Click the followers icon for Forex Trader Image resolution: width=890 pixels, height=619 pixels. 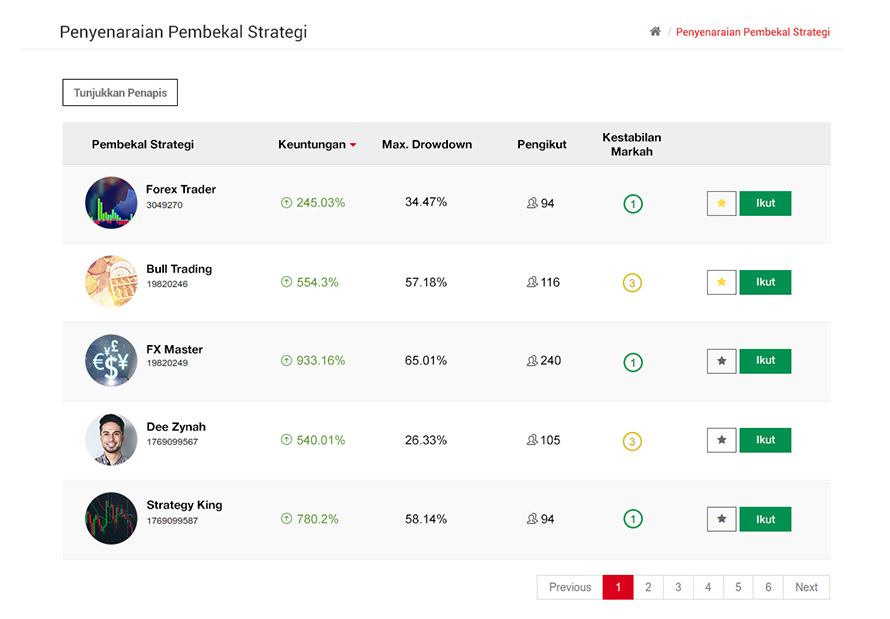click(x=532, y=203)
